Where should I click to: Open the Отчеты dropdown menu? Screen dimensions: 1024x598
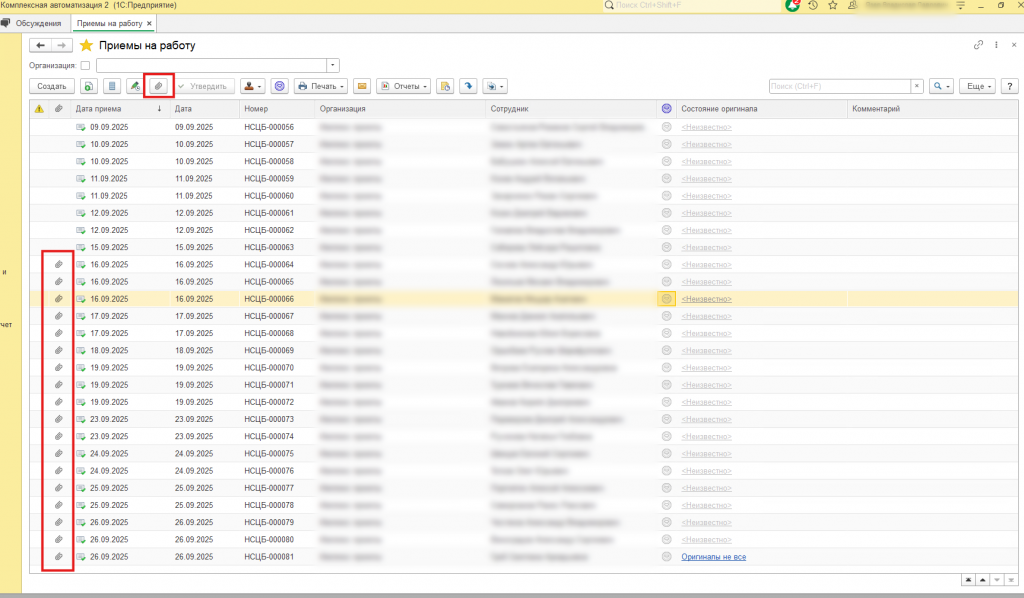pyautogui.click(x=404, y=86)
